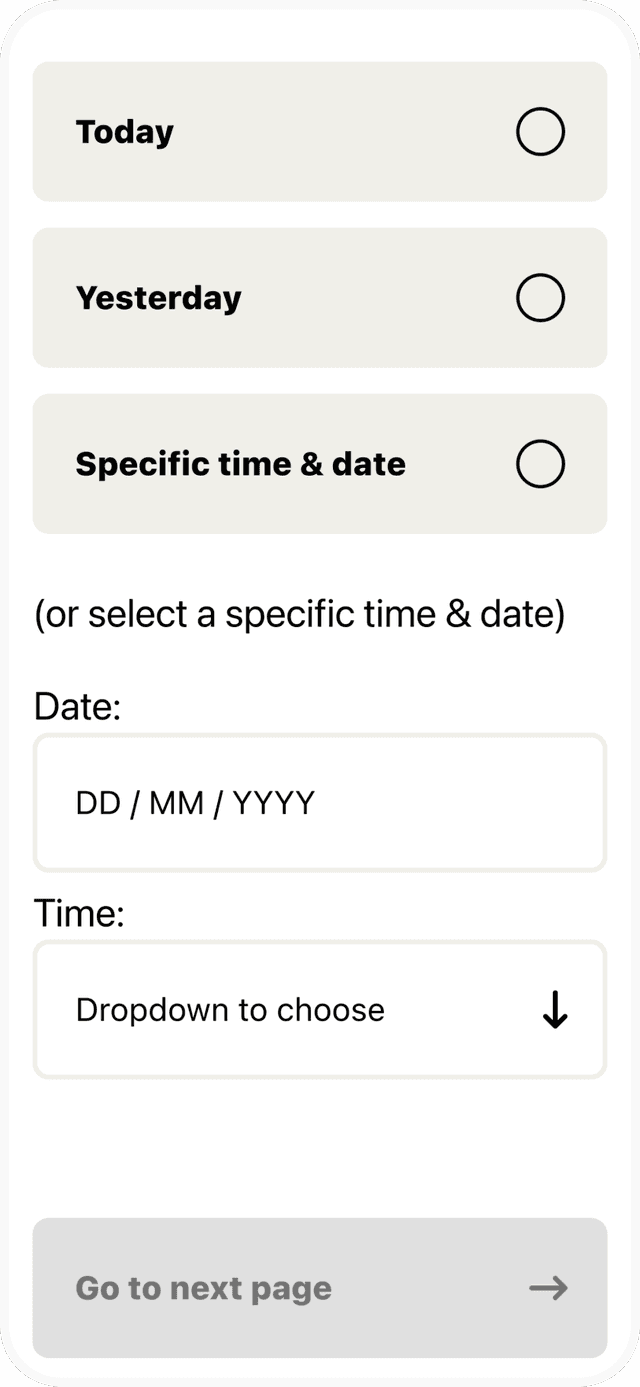Tap the "Specific time & date" bold label
This screenshot has height=1387, width=640.
[240, 464]
